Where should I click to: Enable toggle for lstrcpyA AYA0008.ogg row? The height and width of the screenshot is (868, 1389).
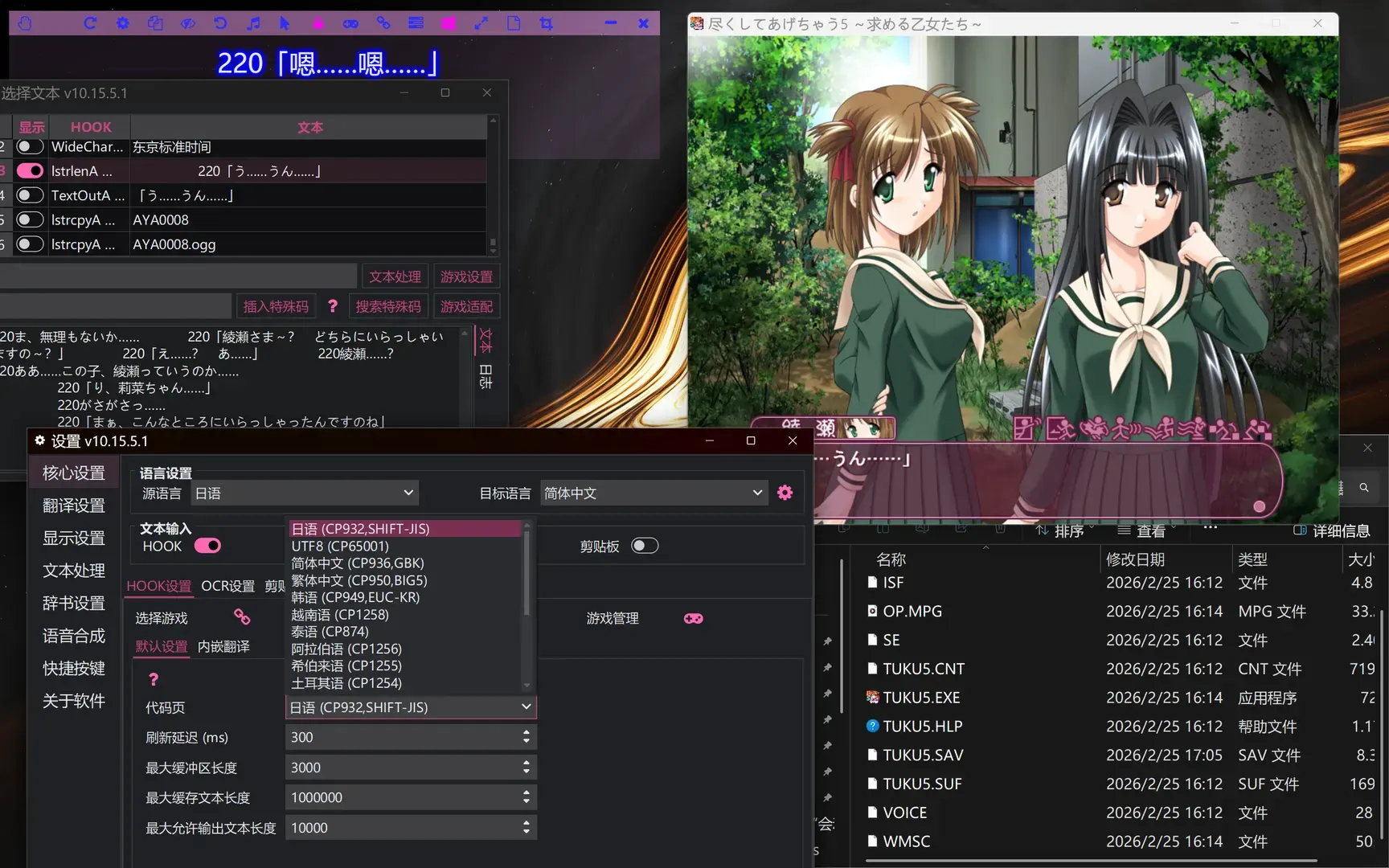(x=30, y=244)
